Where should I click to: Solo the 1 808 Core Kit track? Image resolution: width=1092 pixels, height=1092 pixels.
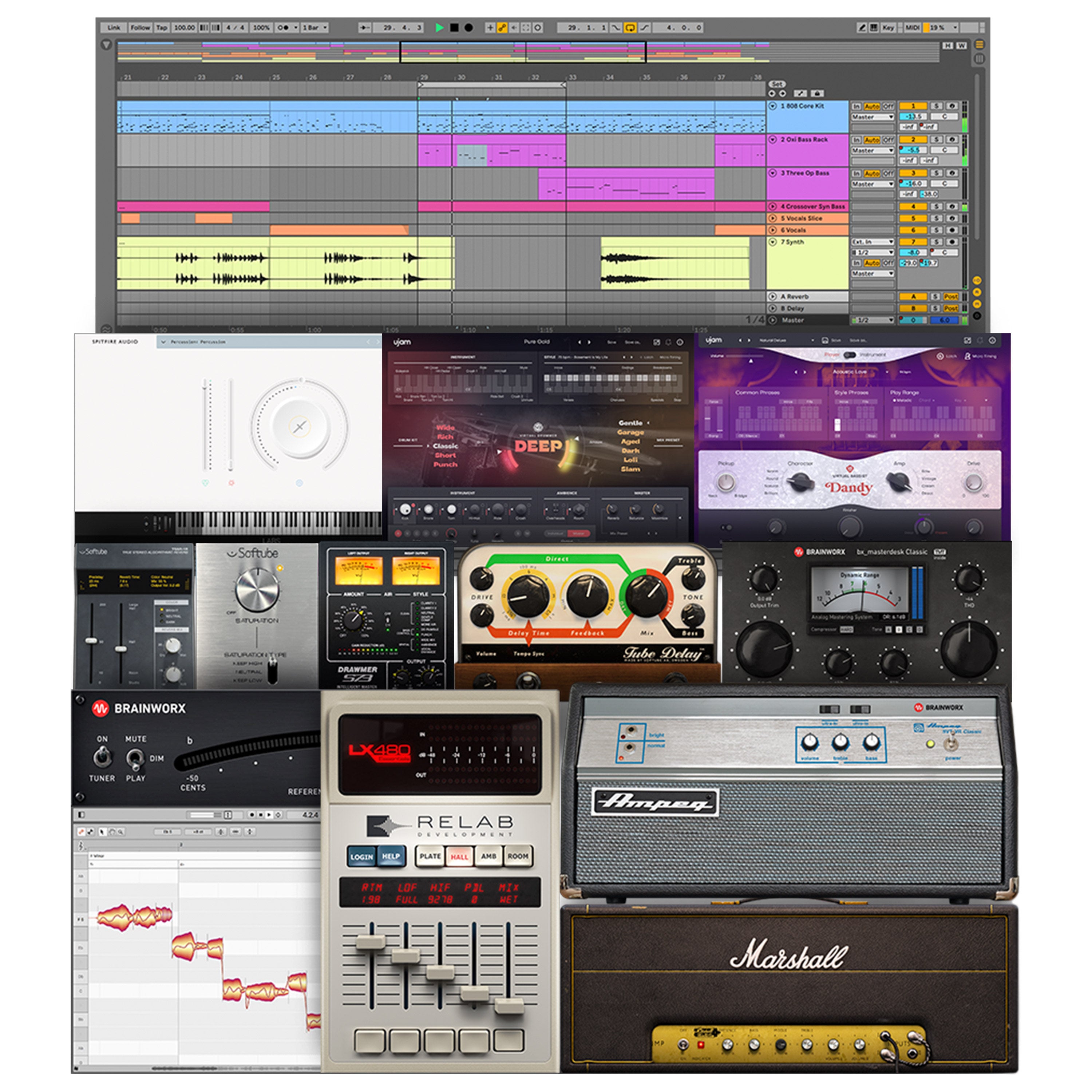click(x=937, y=106)
